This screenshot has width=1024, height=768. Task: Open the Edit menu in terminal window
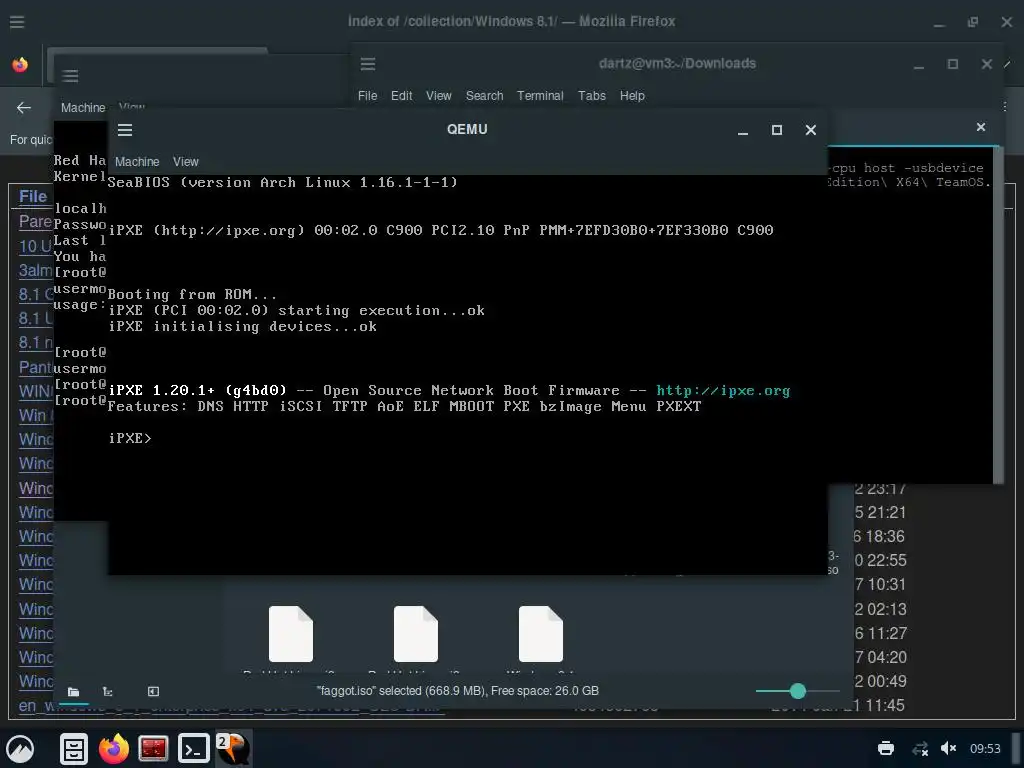[x=401, y=95]
